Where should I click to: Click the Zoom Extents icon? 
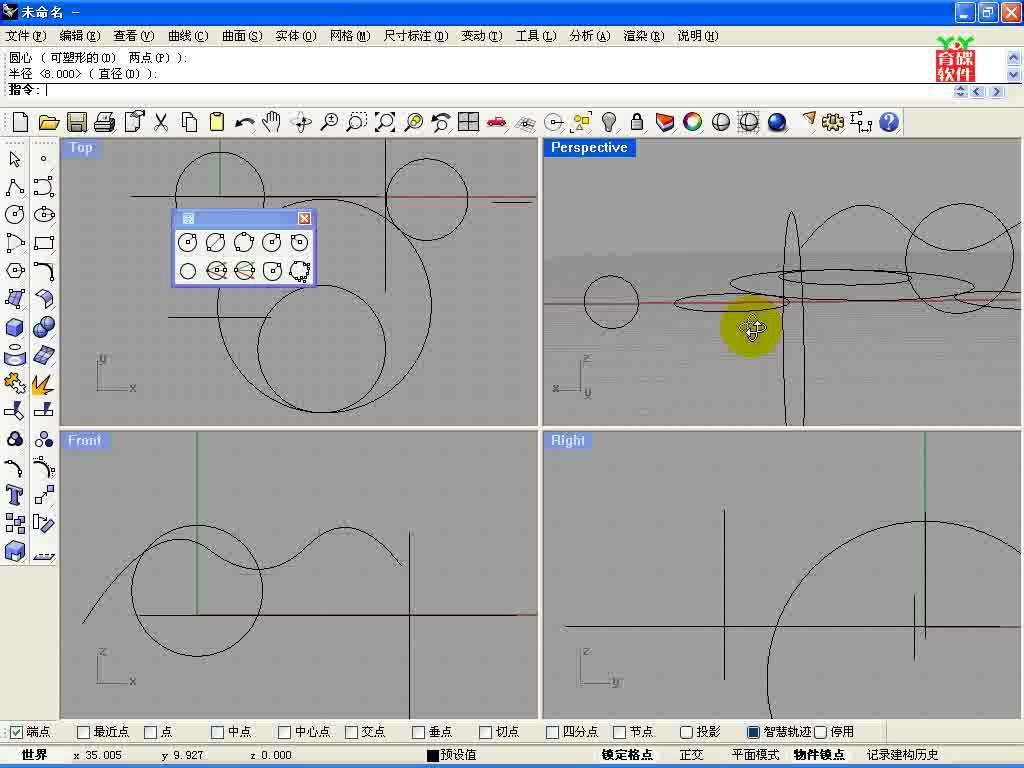(x=385, y=122)
